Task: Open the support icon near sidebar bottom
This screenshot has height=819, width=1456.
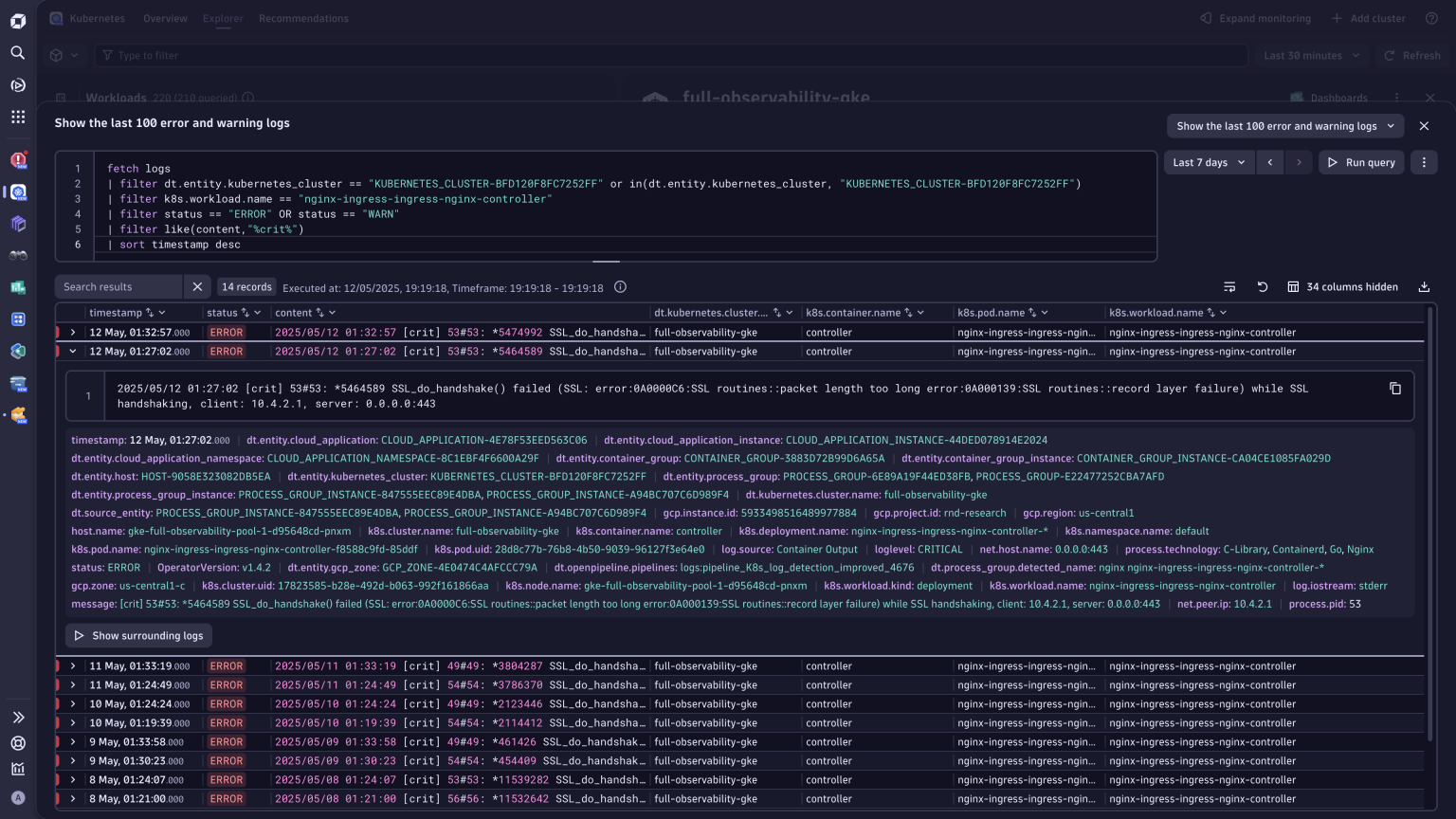Action: click(18, 743)
